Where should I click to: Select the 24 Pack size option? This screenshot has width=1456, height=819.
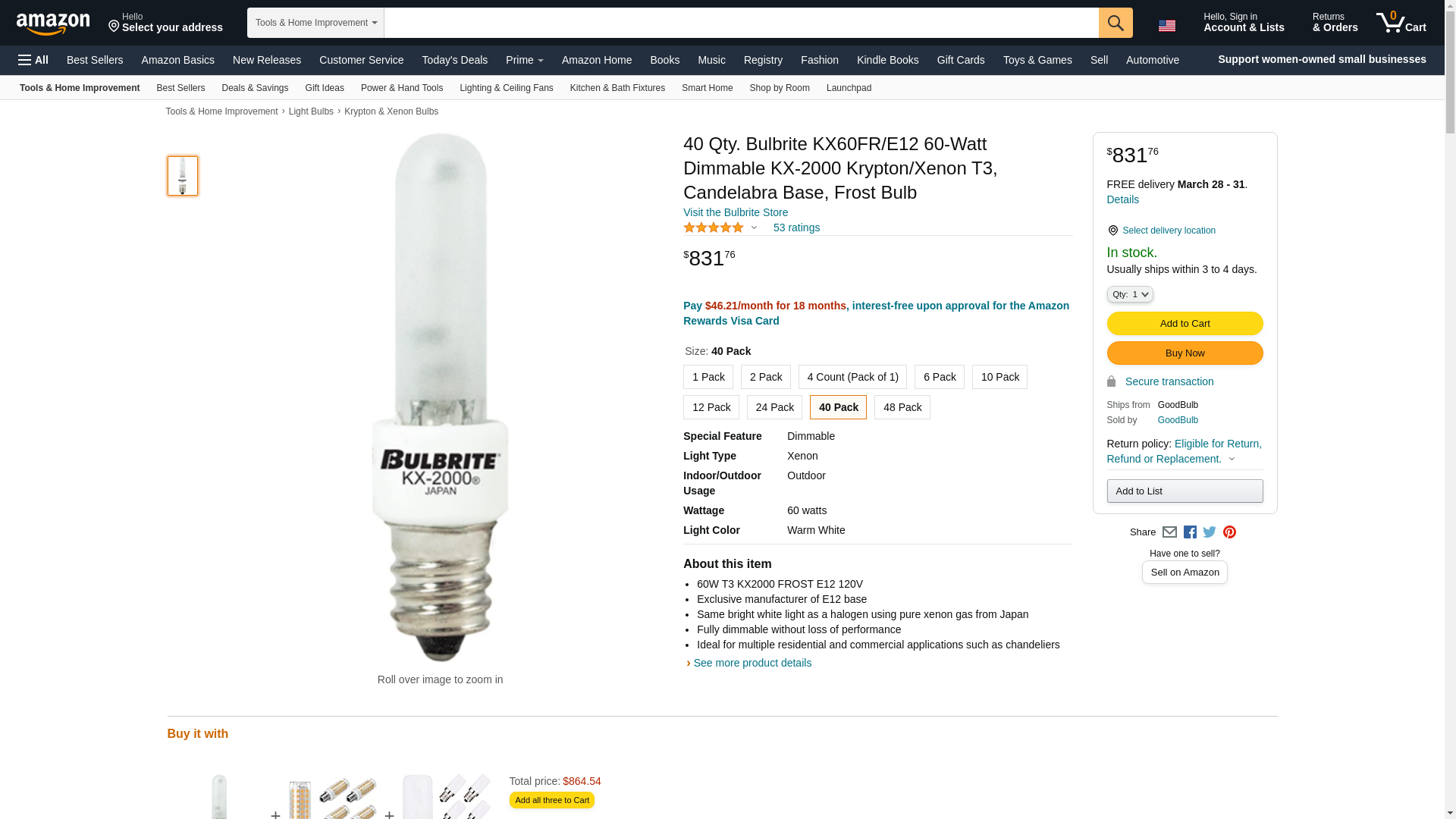coord(774,407)
